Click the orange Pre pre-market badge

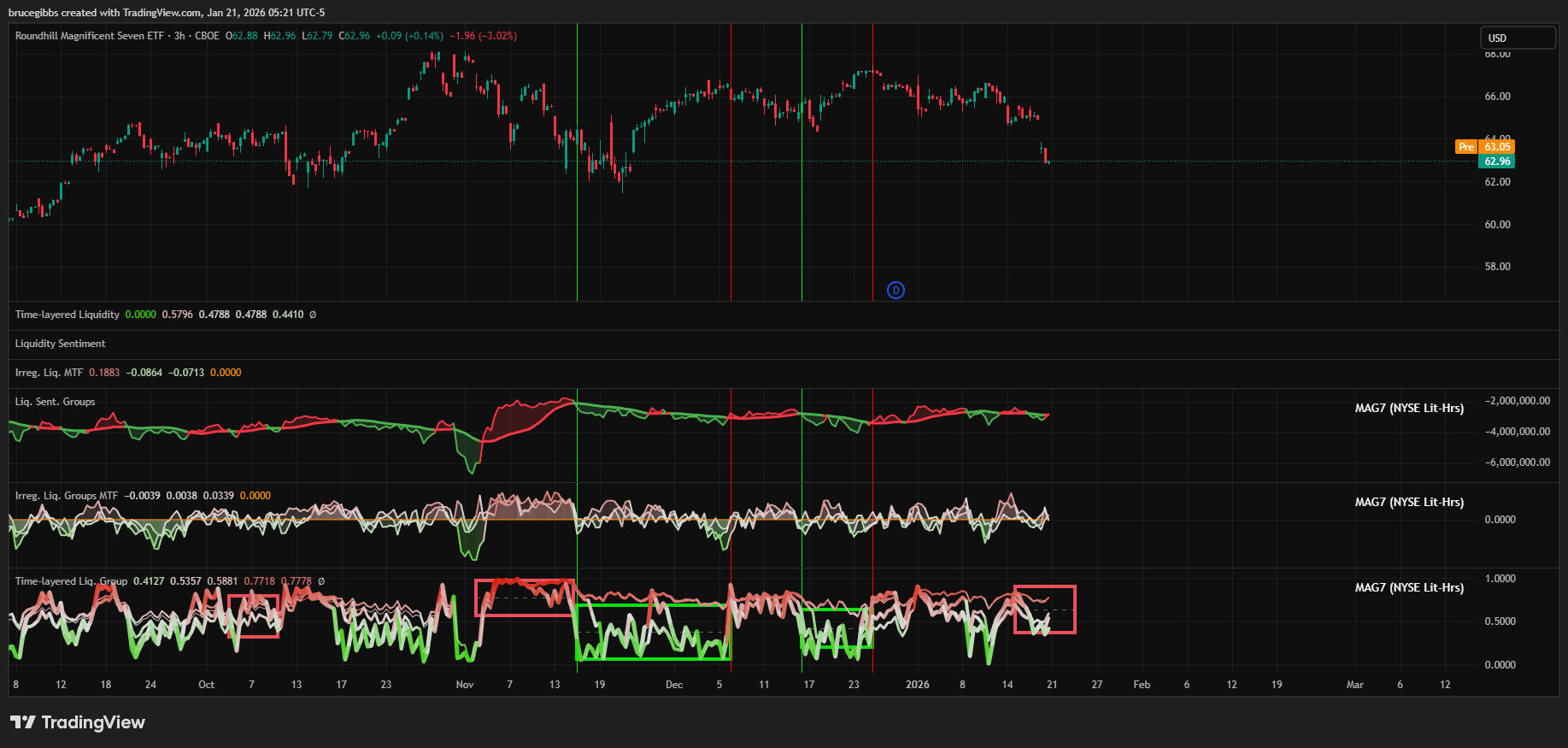click(1466, 147)
